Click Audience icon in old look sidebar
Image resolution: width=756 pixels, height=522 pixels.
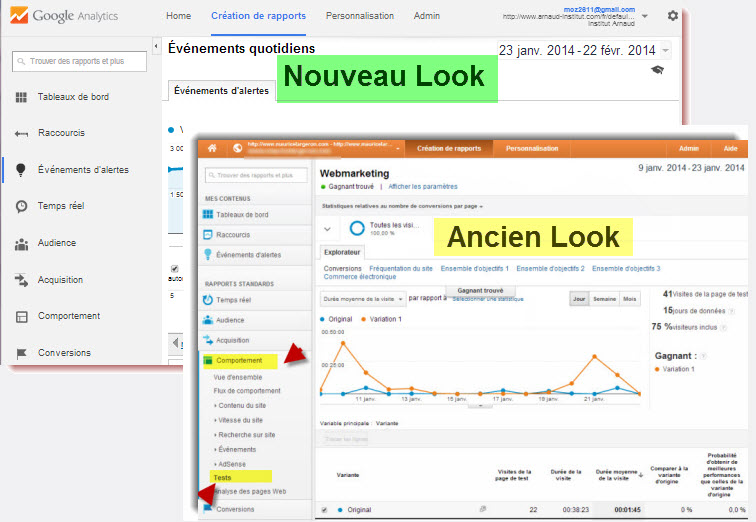pyautogui.click(x=208, y=320)
